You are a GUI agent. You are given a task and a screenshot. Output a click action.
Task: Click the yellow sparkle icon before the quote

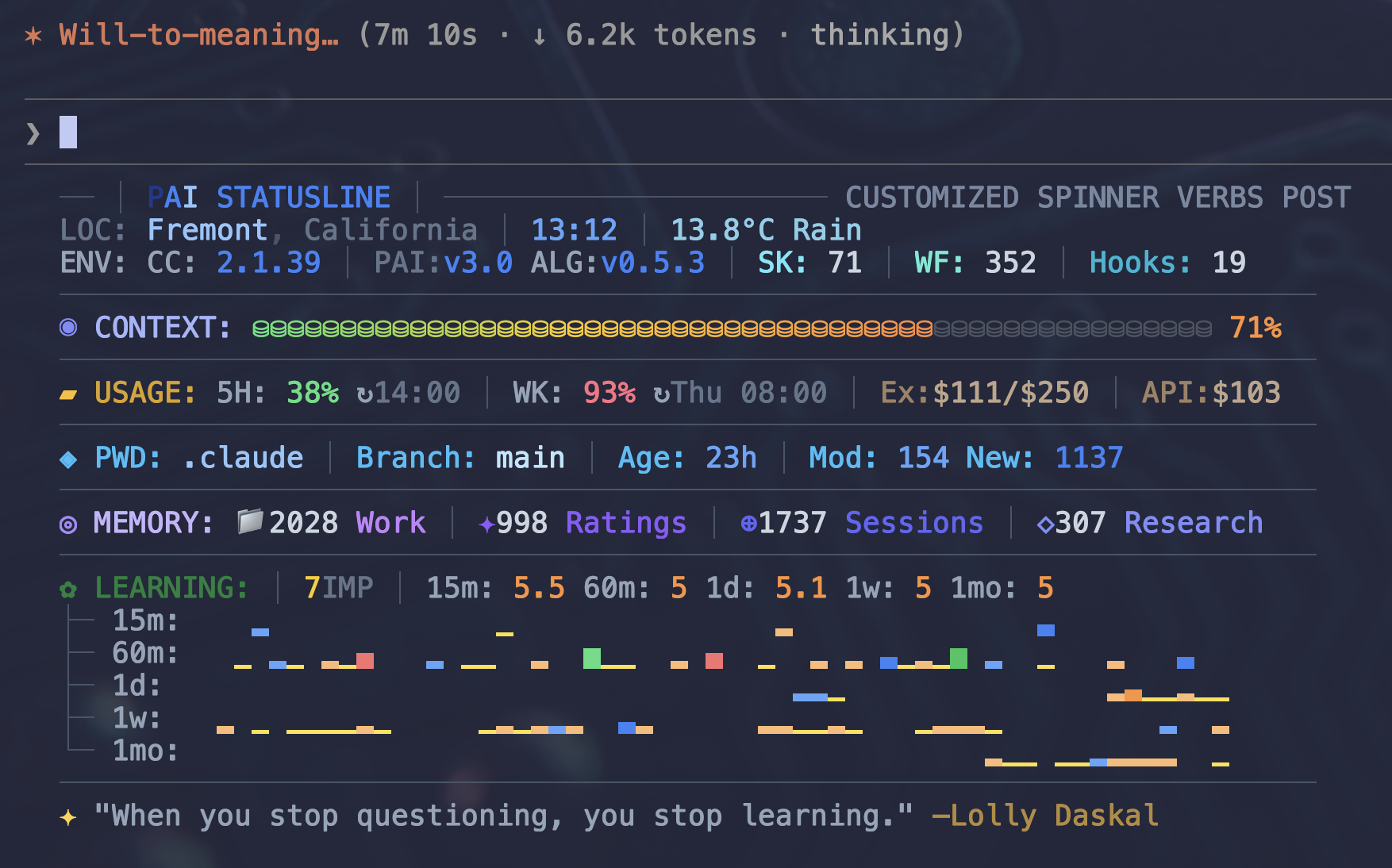click(69, 817)
